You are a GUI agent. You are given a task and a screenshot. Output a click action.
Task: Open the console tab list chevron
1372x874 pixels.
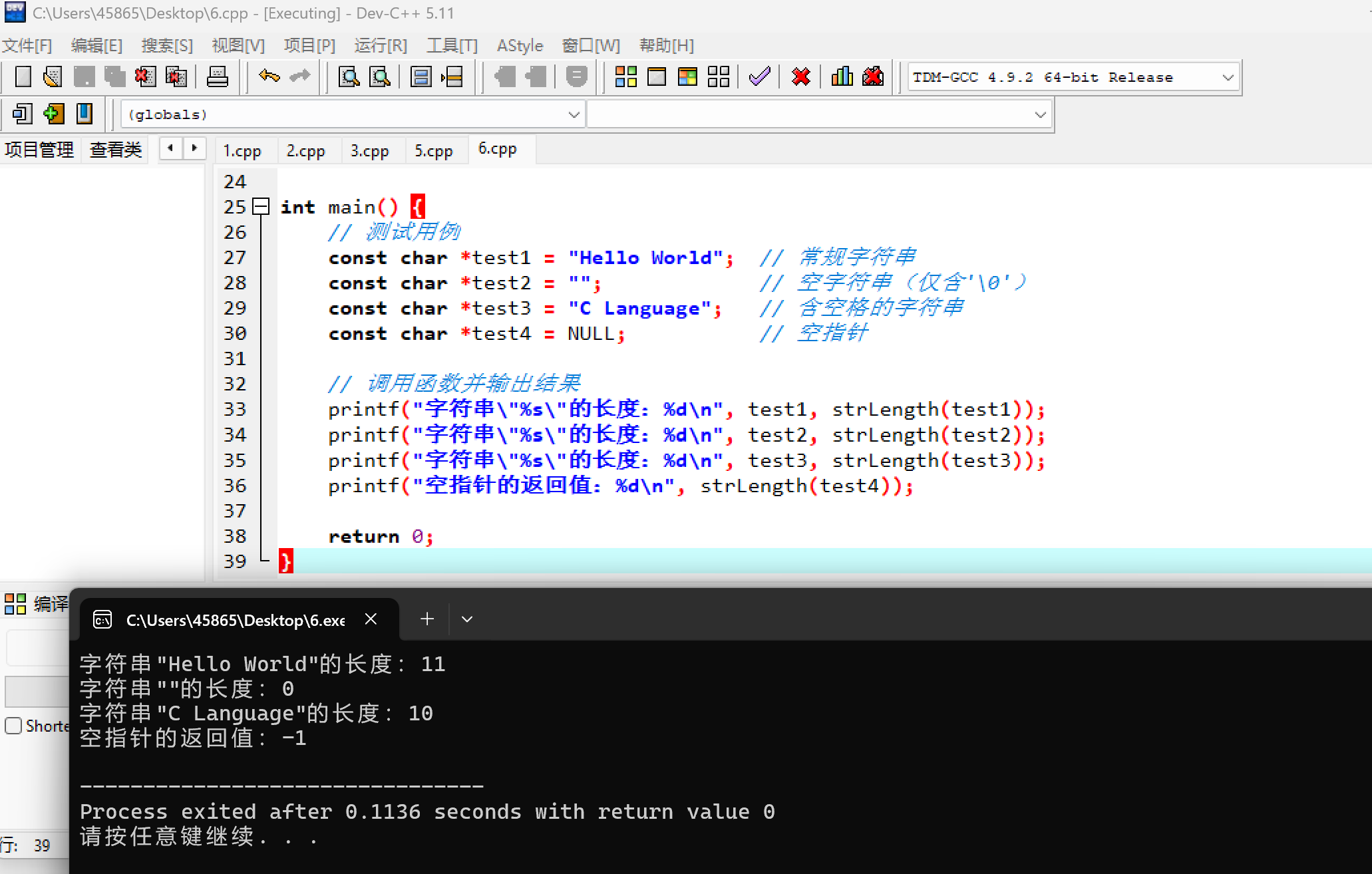tap(467, 619)
